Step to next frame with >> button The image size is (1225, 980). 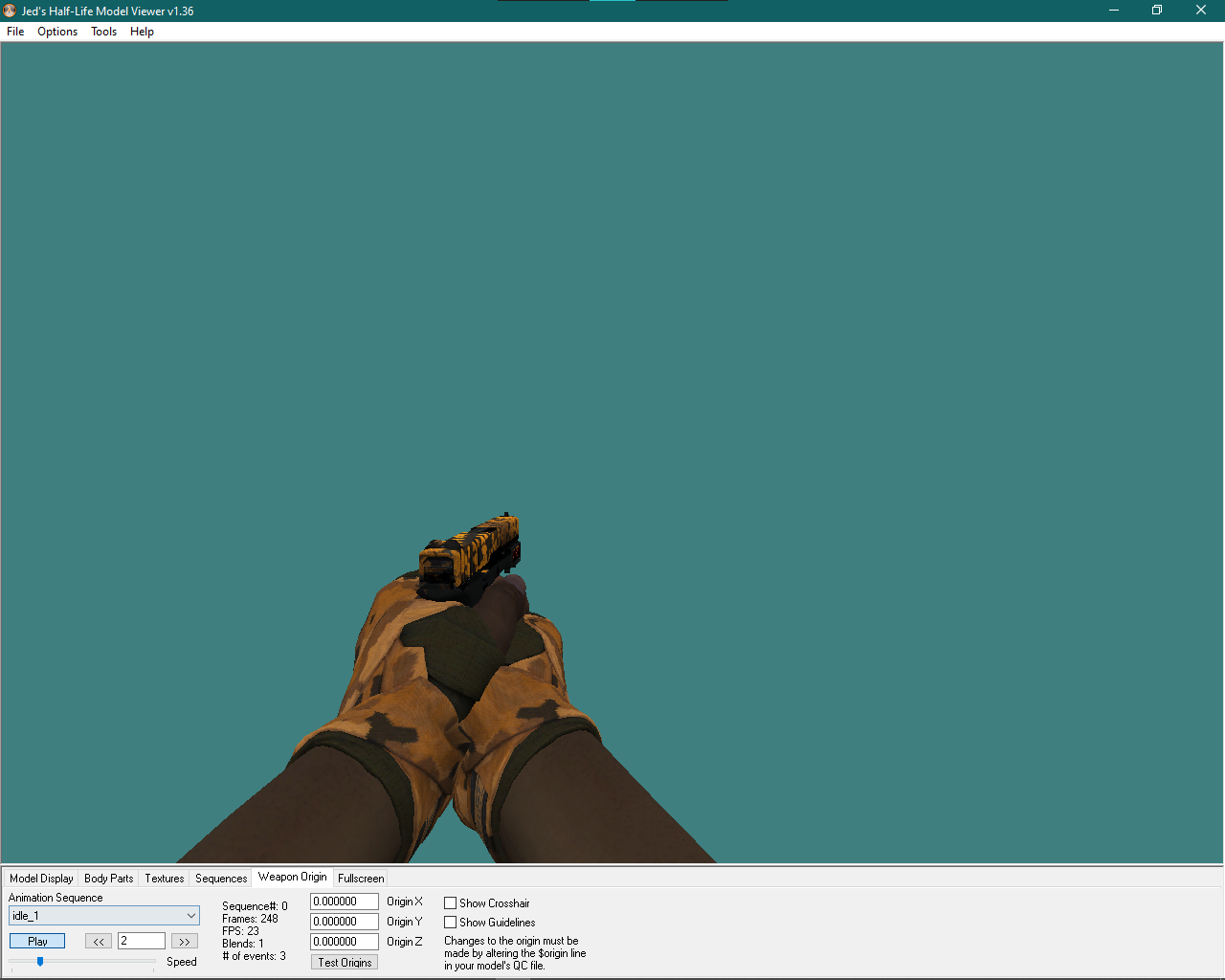click(x=185, y=942)
